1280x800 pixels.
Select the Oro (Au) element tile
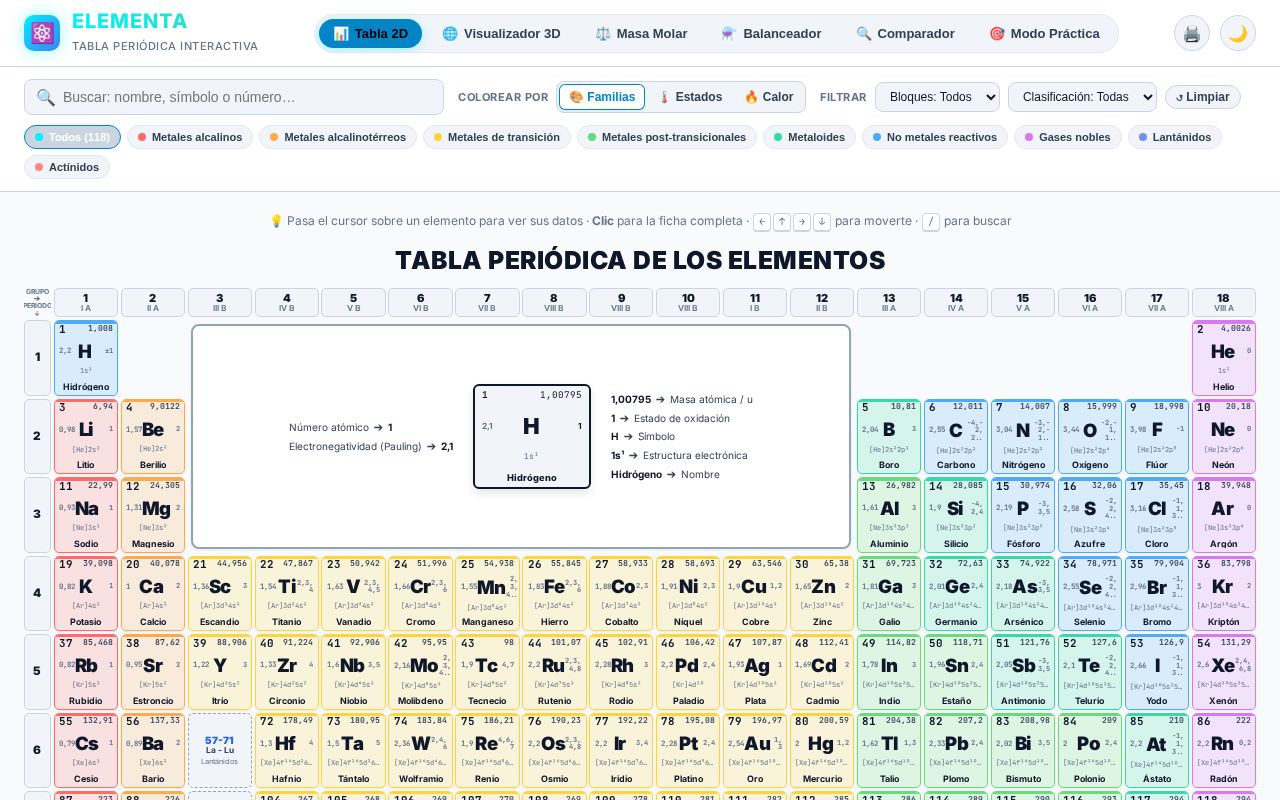pos(755,750)
